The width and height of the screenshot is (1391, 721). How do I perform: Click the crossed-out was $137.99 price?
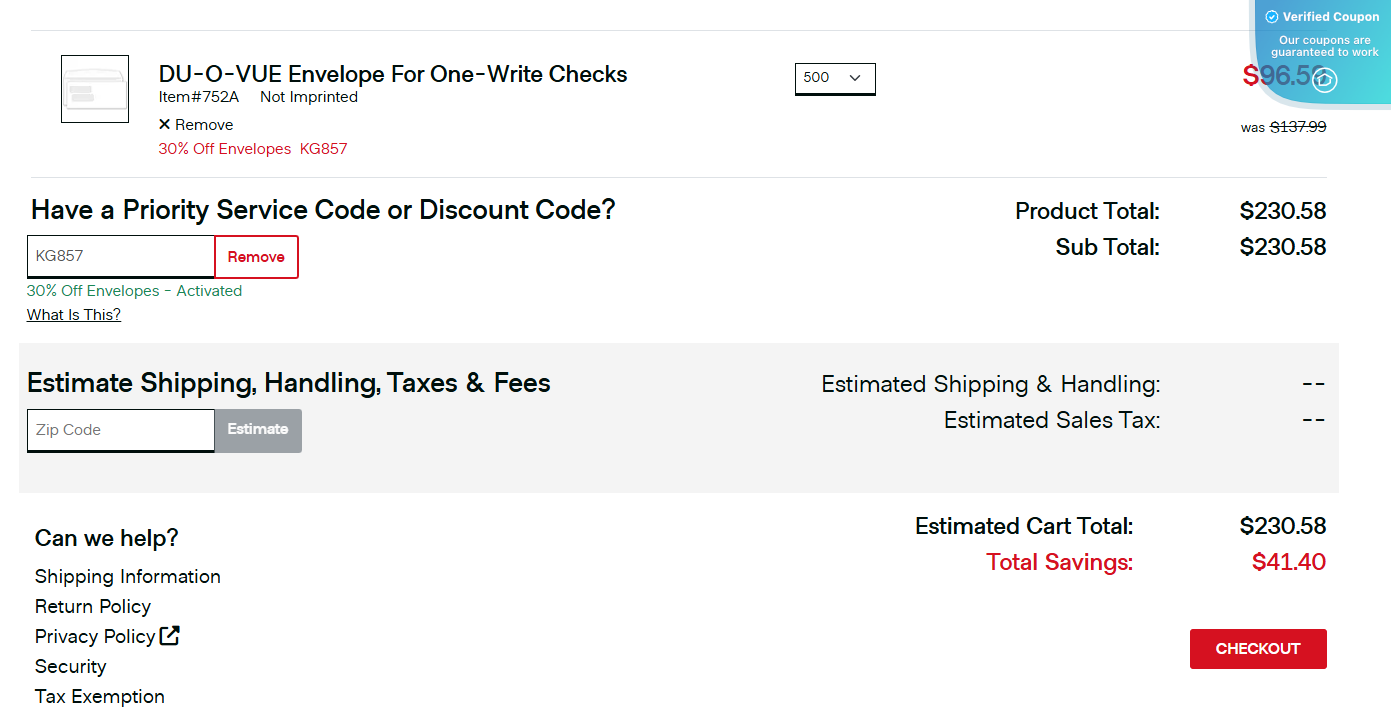1298,126
